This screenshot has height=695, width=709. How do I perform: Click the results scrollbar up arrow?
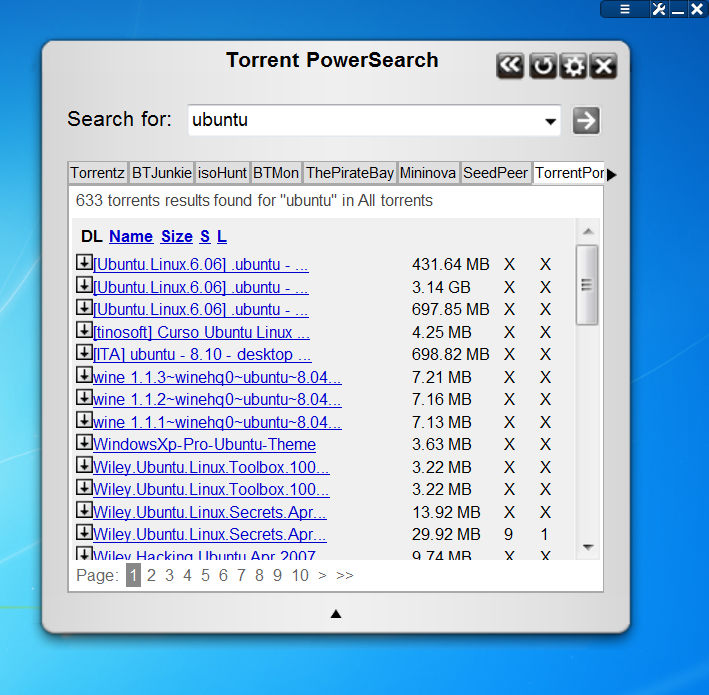[588, 232]
